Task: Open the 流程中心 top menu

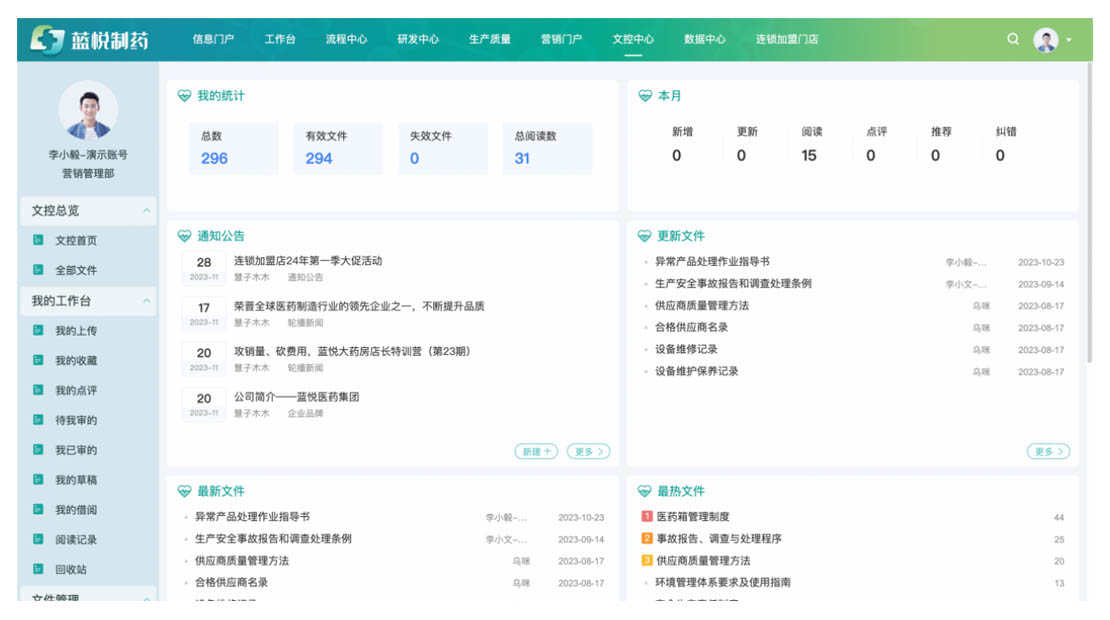Action: pos(346,40)
